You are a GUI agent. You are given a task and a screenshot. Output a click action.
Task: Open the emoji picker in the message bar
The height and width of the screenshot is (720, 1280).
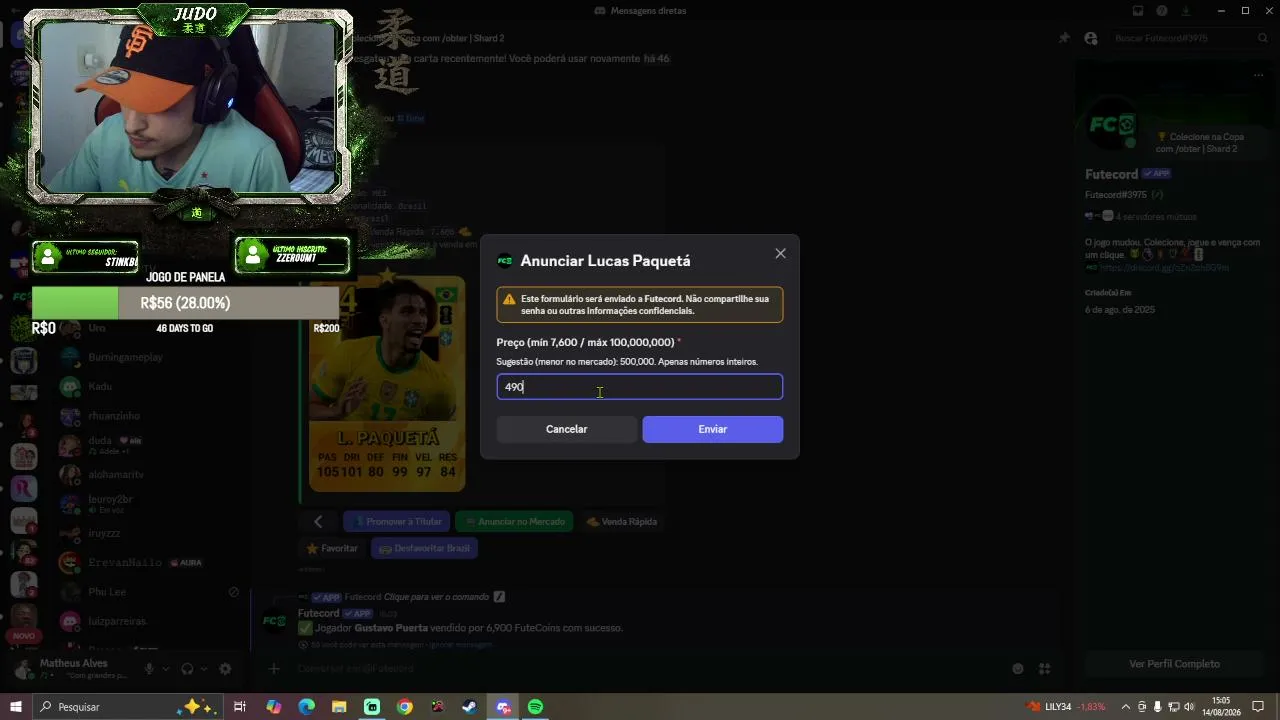(1018, 669)
